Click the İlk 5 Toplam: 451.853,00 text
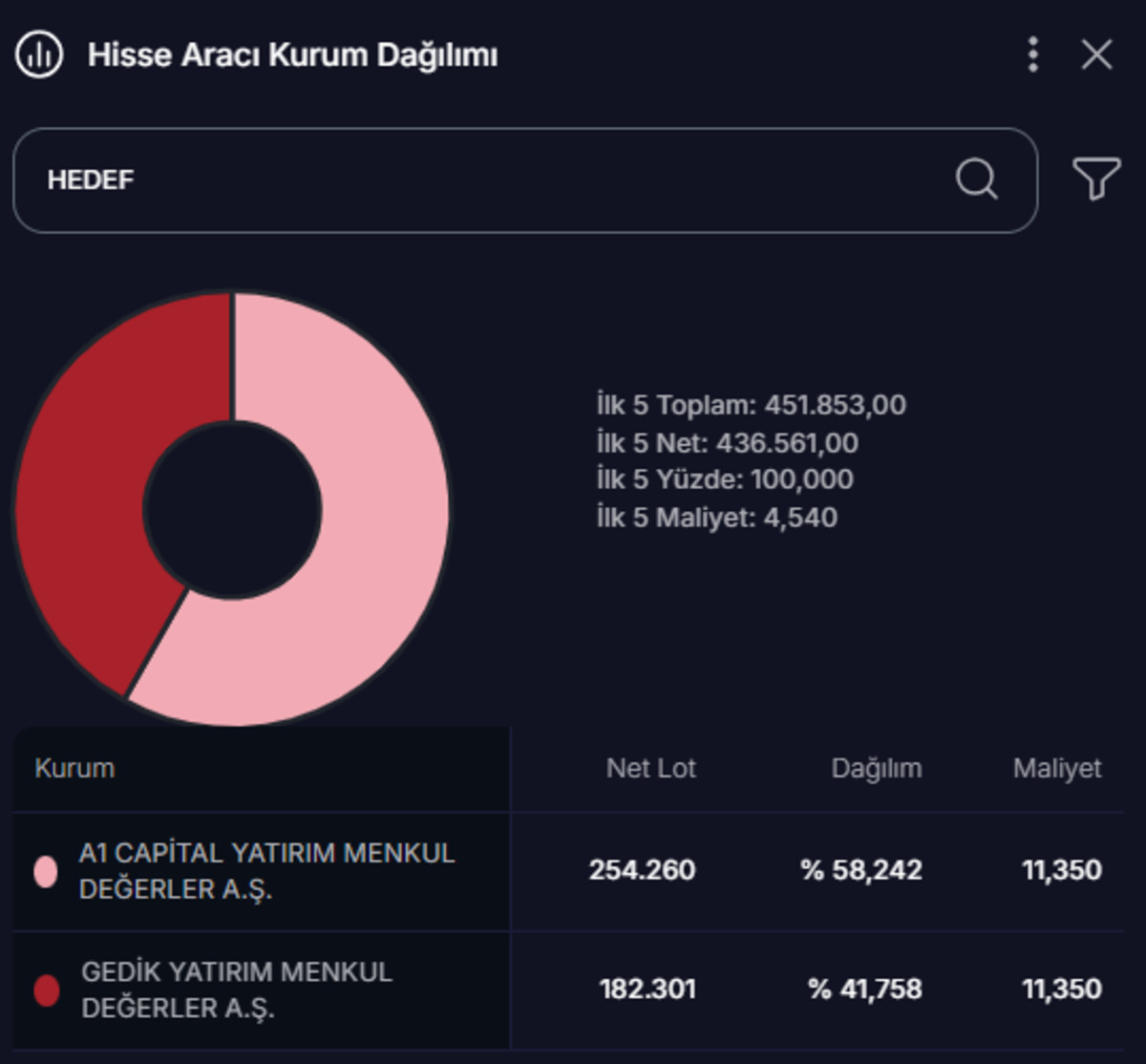Image resolution: width=1146 pixels, height=1064 pixels. coord(752,405)
